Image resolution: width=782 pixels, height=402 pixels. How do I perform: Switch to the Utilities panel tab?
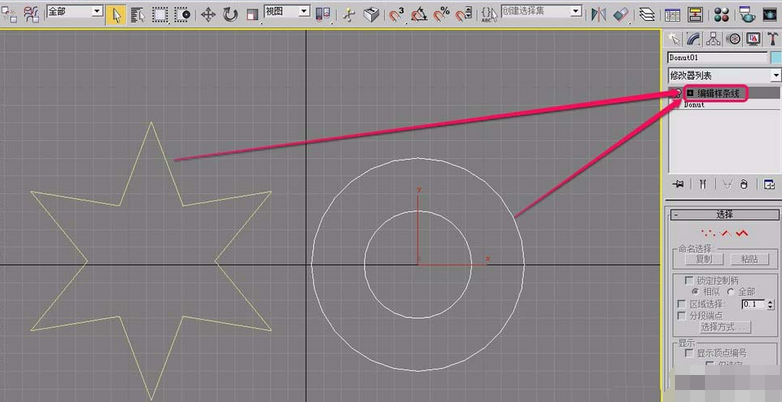tap(772, 39)
